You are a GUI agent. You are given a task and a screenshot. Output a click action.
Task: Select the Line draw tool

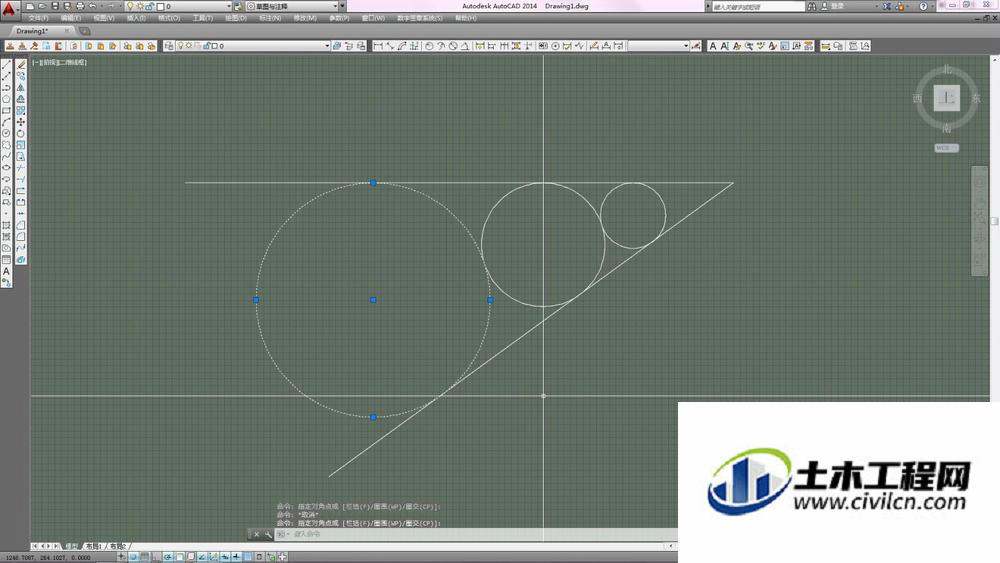(6, 65)
